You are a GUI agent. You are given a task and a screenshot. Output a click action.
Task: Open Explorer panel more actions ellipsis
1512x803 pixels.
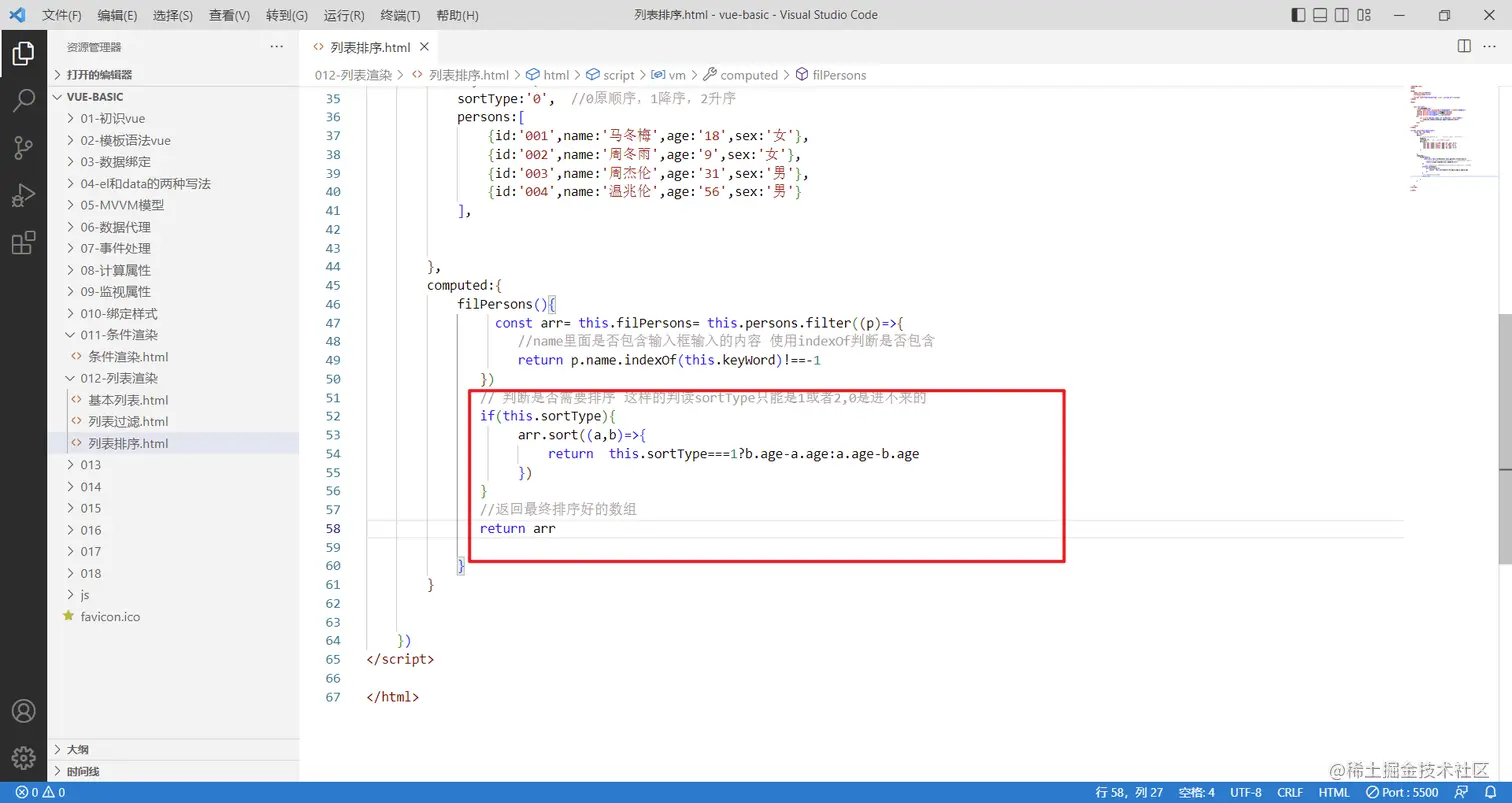point(277,47)
